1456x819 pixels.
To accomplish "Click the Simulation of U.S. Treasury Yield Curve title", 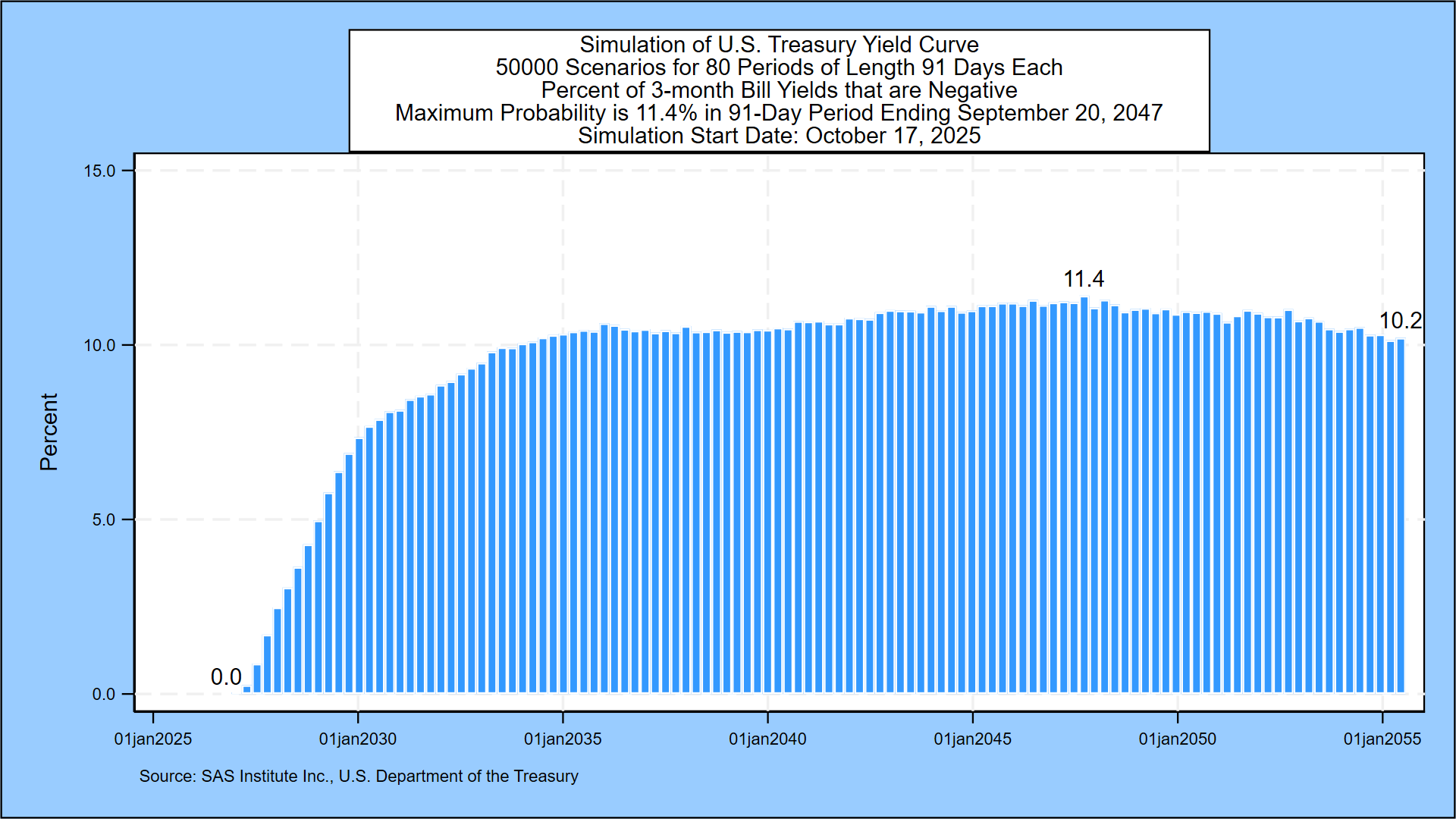I will tap(779, 45).
